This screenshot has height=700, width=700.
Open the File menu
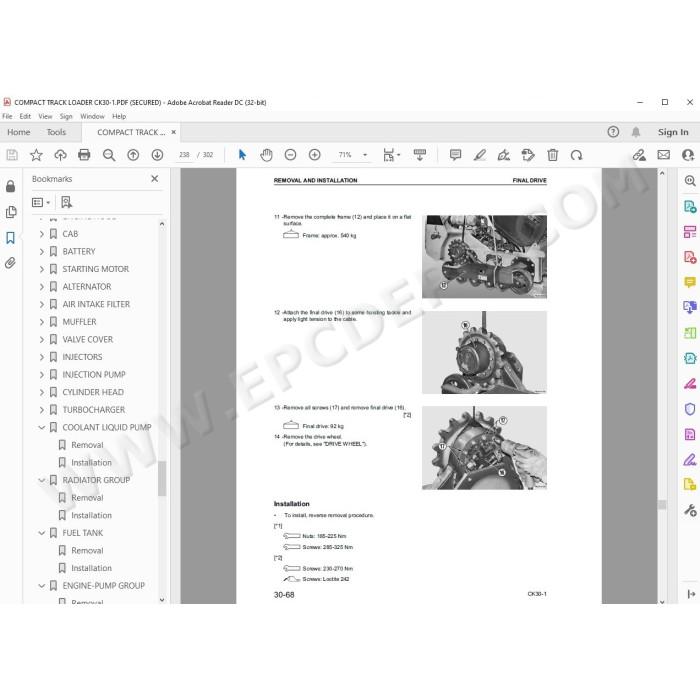tap(7, 117)
